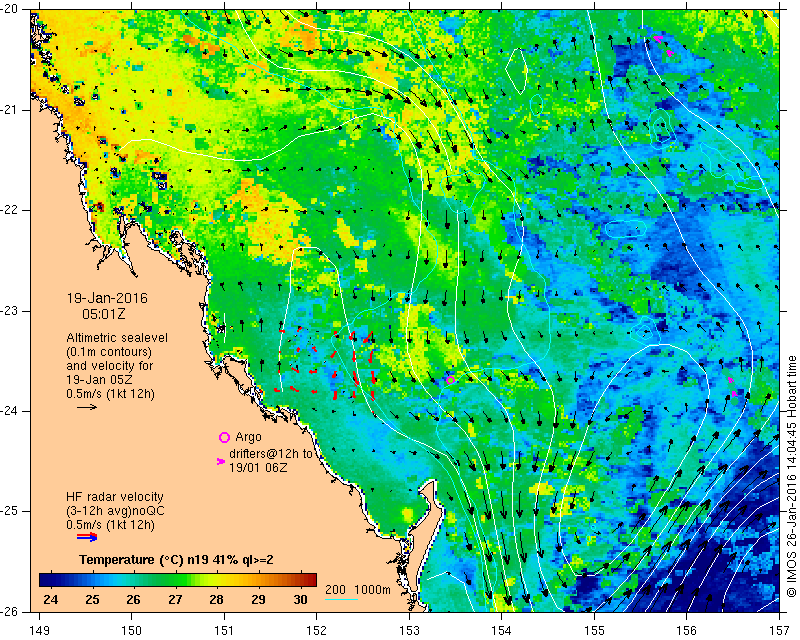The image size is (800, 640).
Task: Click the '19/01 06Z' drifter date text
Action: 258,467
